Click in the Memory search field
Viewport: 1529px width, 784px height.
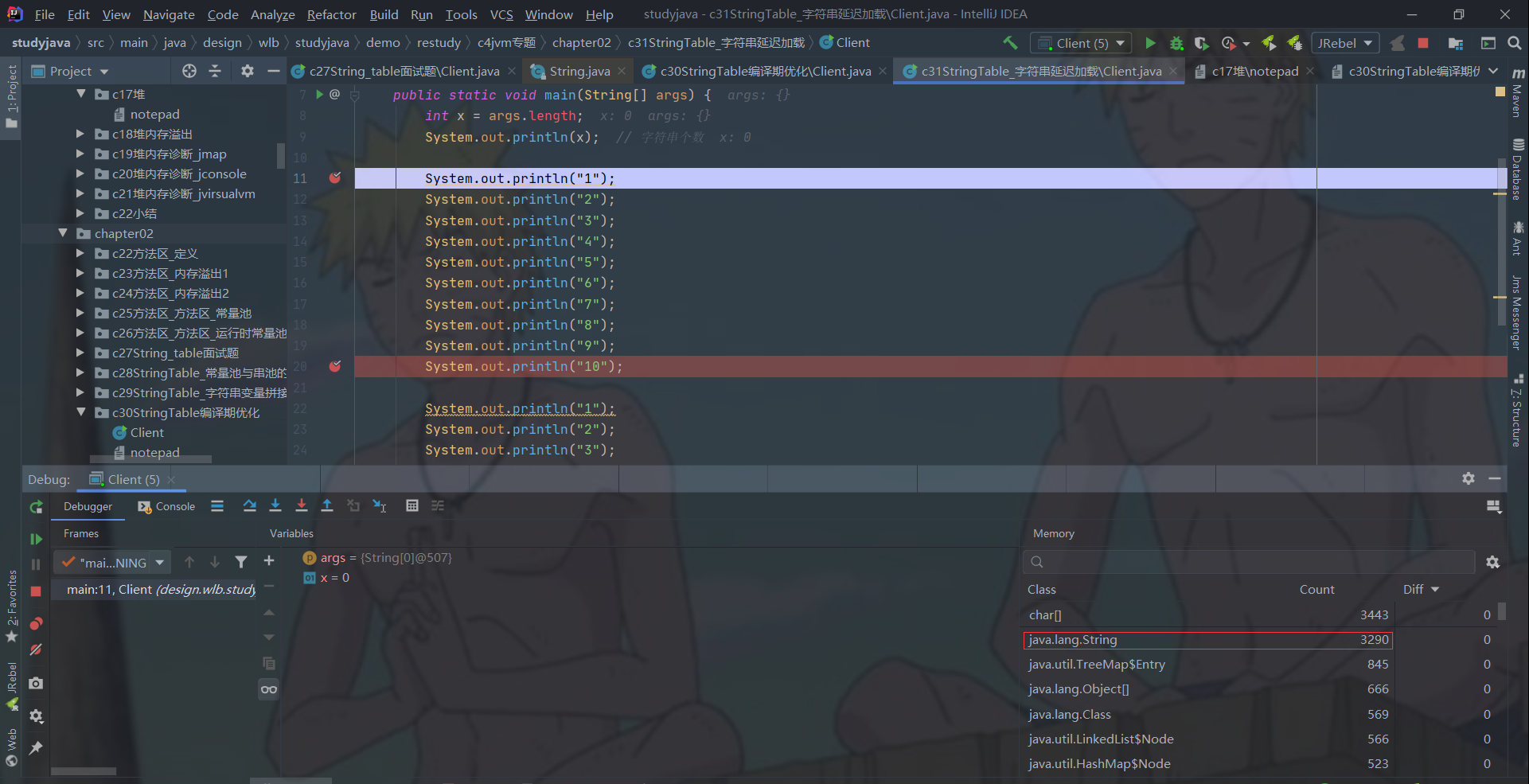[1249, 562]
